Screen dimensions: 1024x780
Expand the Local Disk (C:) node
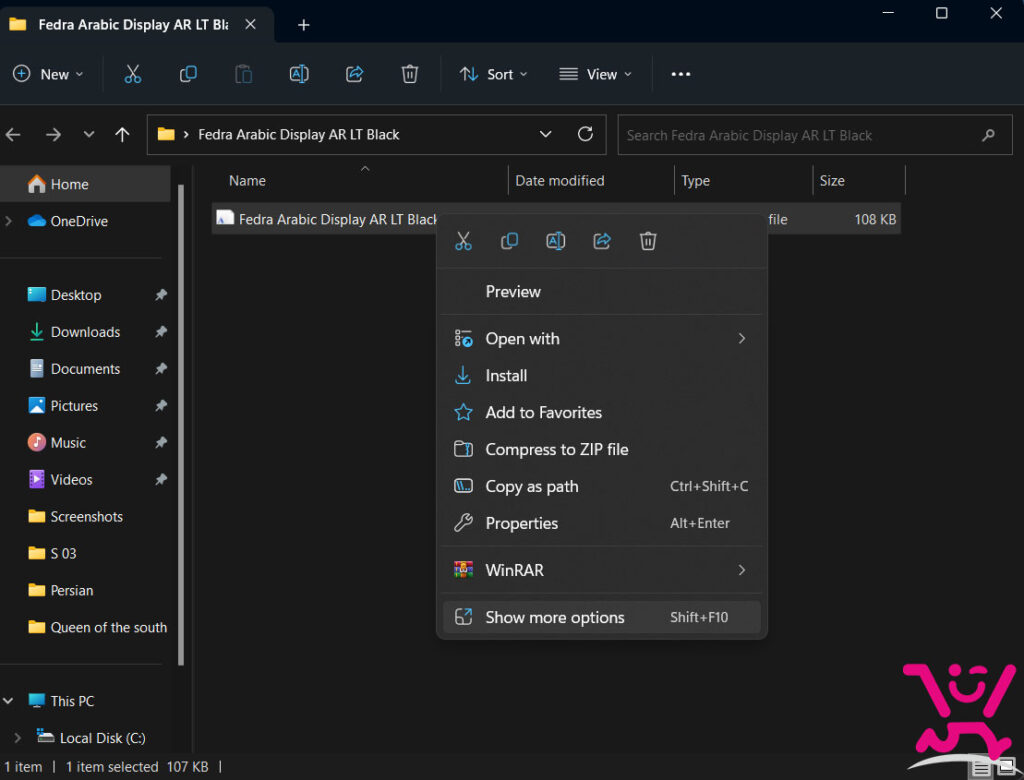pyautogui.click(x=18, y=738)
